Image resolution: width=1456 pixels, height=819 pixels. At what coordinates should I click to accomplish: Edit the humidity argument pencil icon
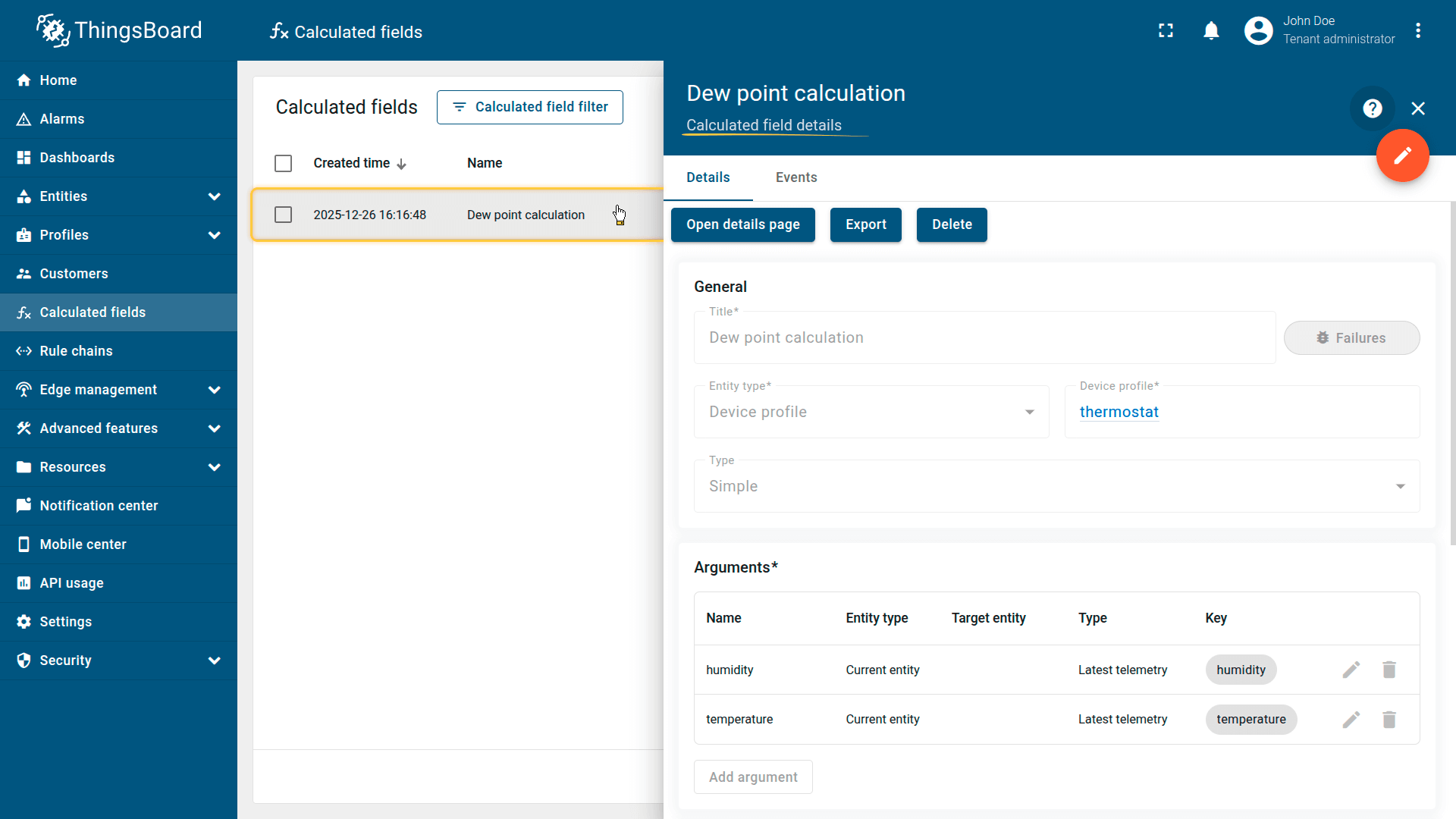coord(1351,670)
